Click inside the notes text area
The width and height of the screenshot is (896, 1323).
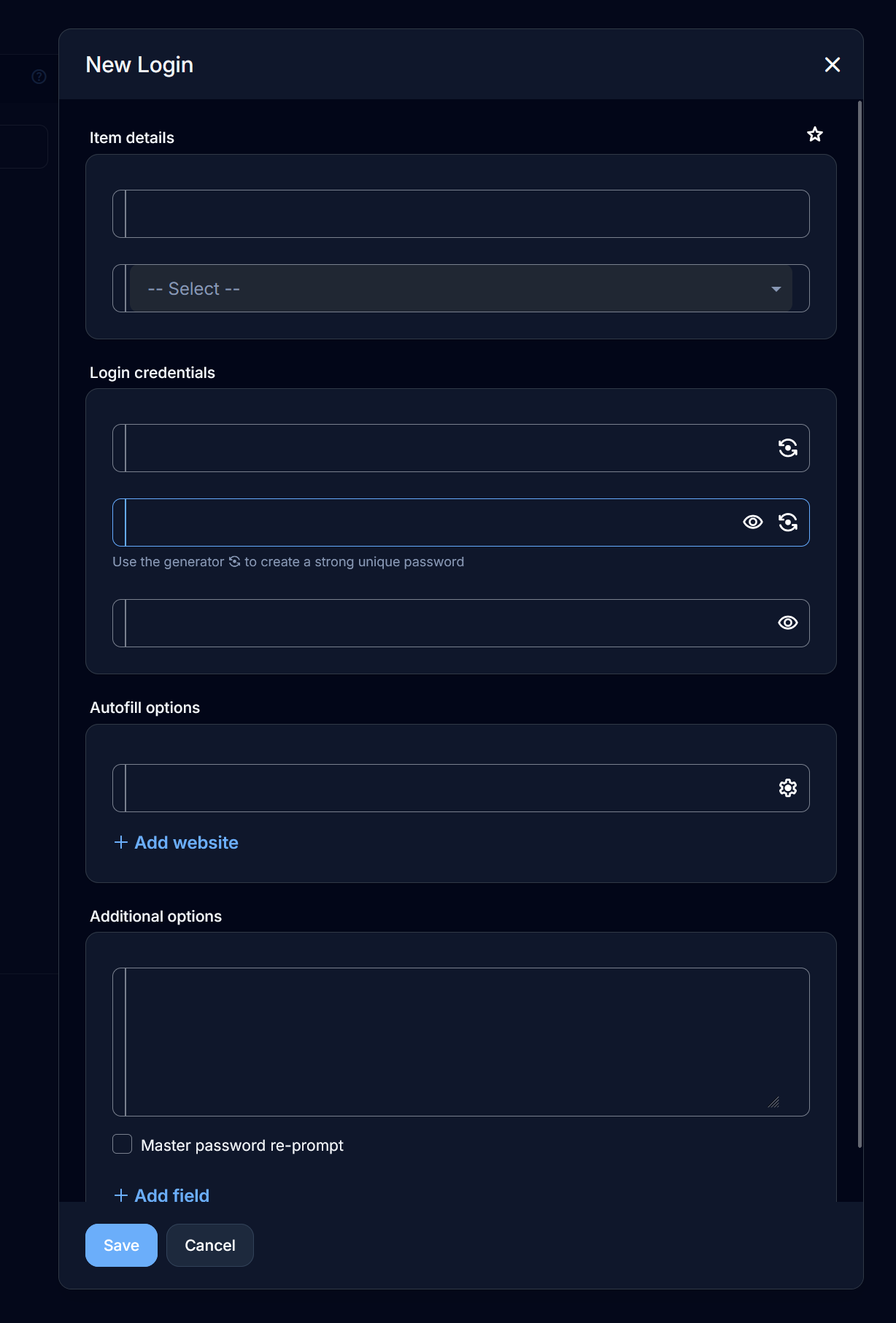(461, 1042)
